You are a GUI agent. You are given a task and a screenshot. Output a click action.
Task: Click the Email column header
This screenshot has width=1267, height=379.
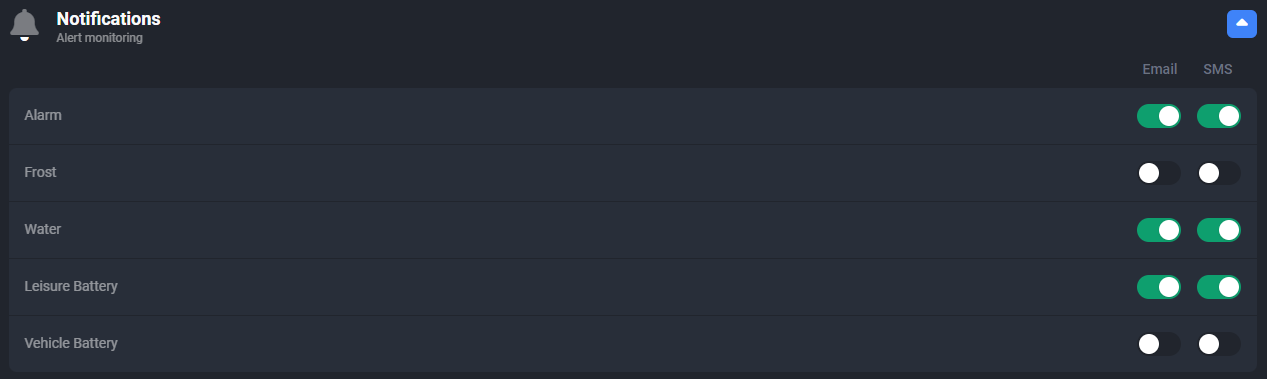pyautogui.click(x=1160, y=70)
